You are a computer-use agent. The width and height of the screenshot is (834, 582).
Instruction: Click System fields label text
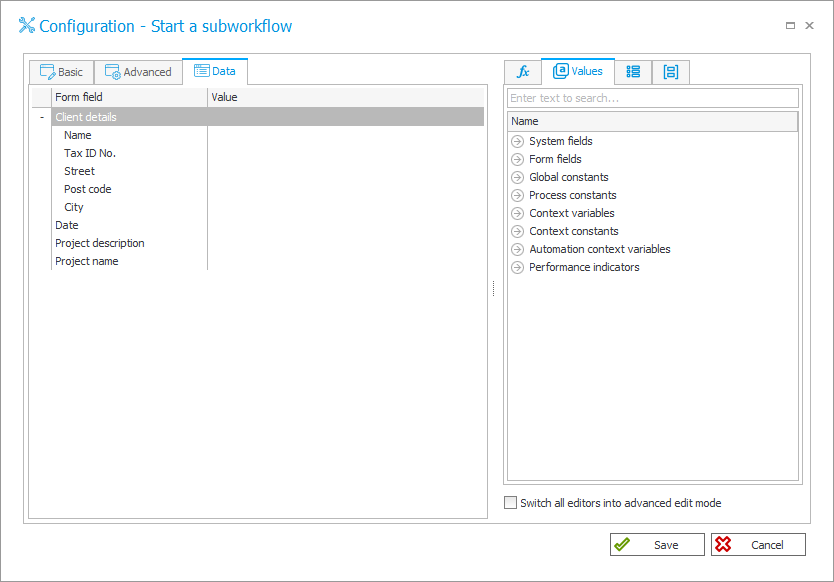pos(561,142)
